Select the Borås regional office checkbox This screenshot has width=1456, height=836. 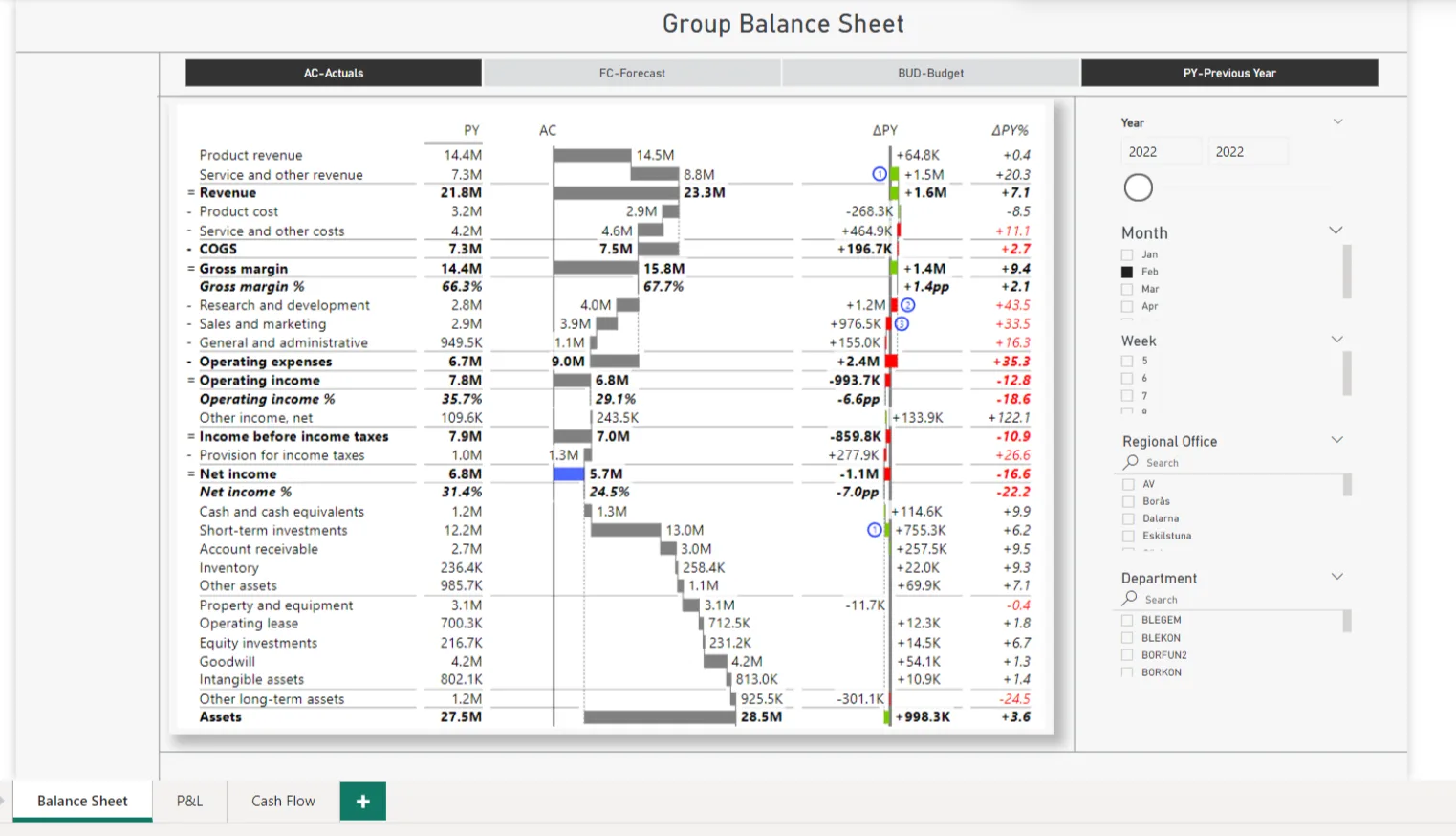(x=1128, y=501)
